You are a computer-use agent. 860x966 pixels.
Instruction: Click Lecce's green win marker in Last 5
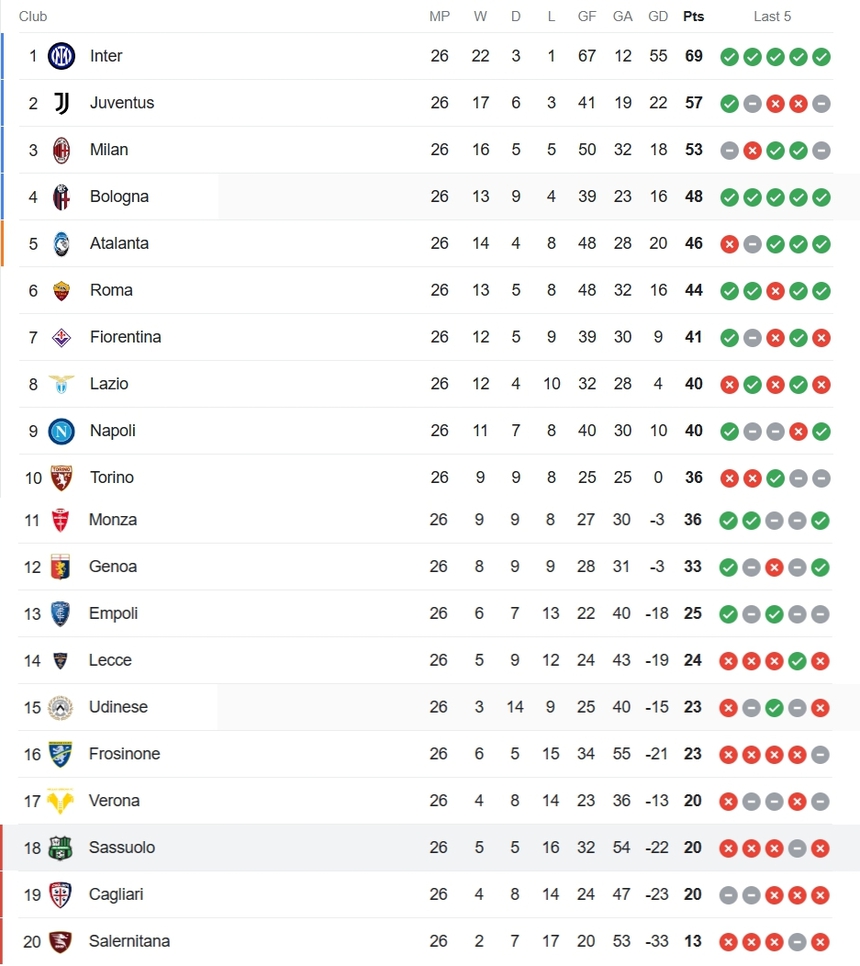pyautogui.click(x=798, y=661)
